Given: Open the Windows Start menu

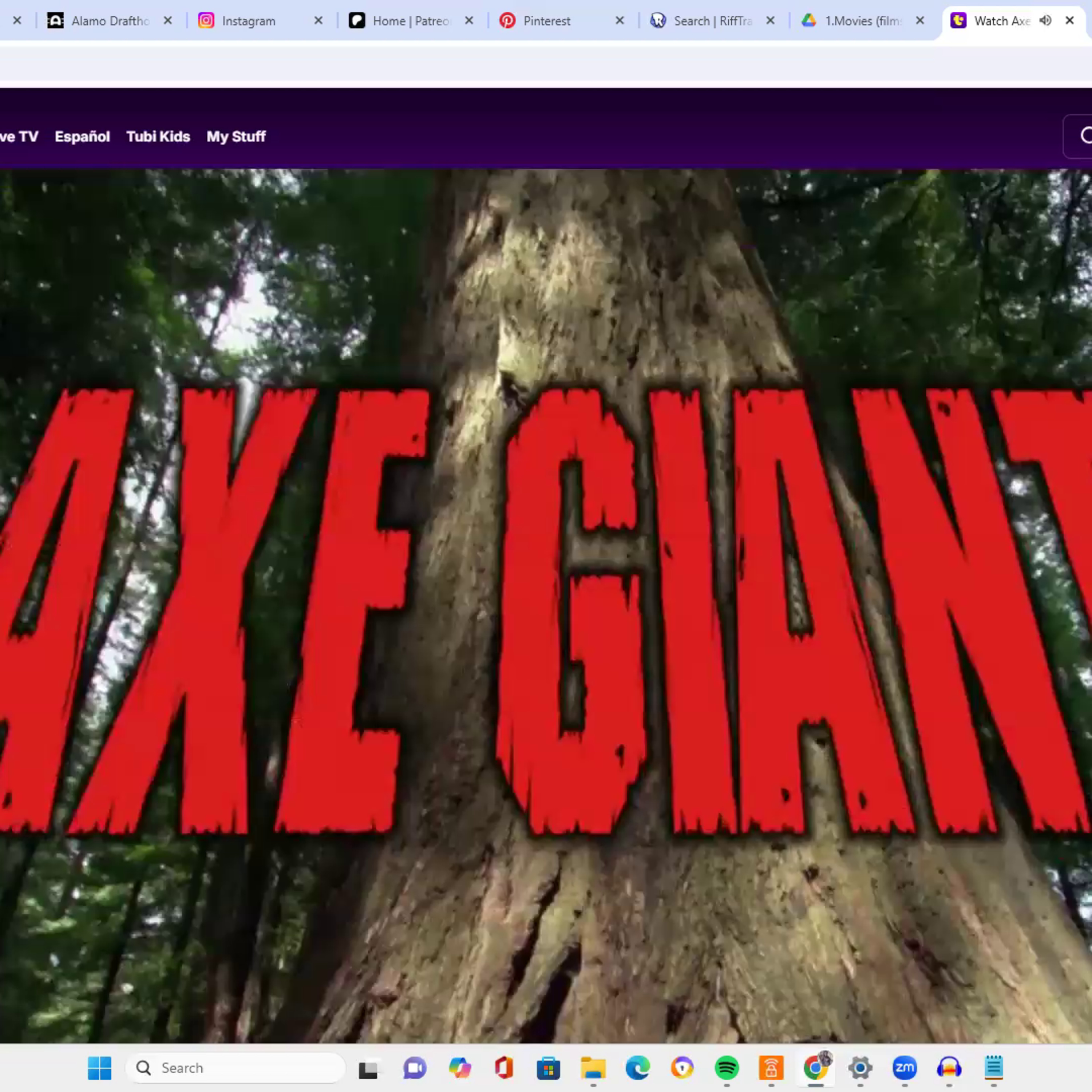Looking at the screenshot, I should (99, 1068).
